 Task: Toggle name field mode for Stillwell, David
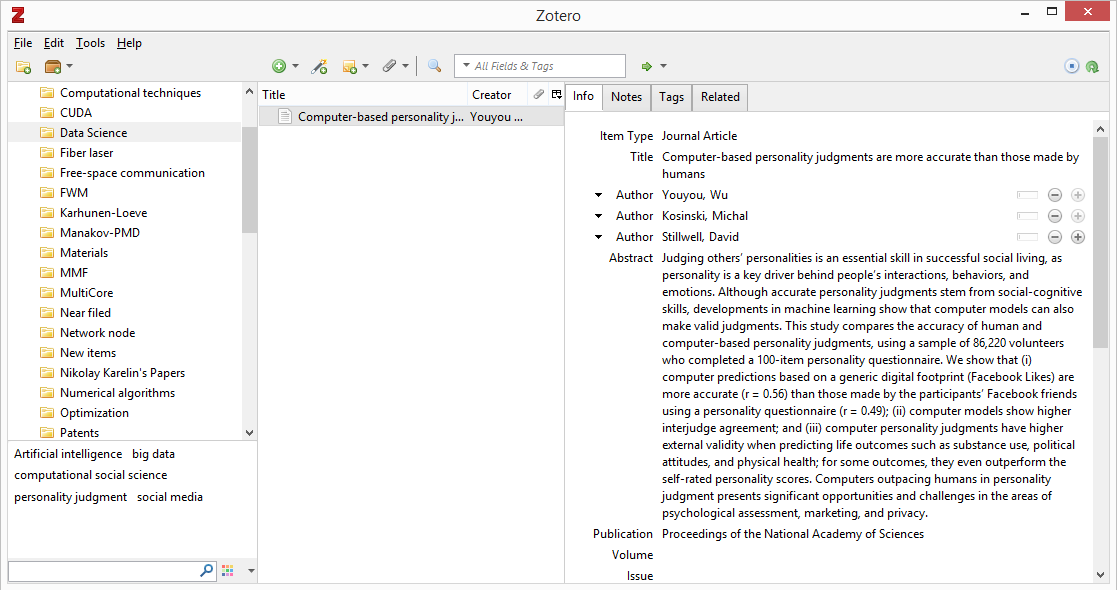[x=1027, y=237]
